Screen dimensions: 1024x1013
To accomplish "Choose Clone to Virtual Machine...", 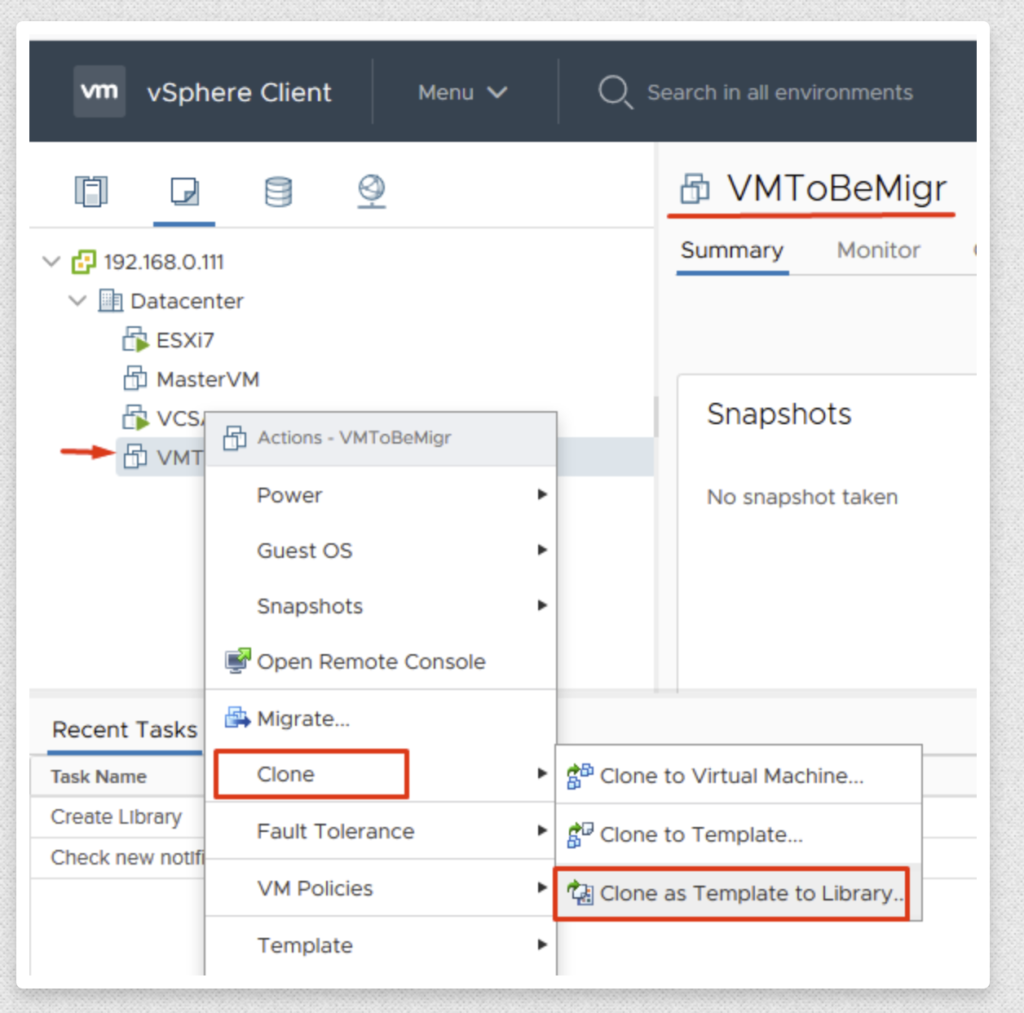I will click(739, 776).
